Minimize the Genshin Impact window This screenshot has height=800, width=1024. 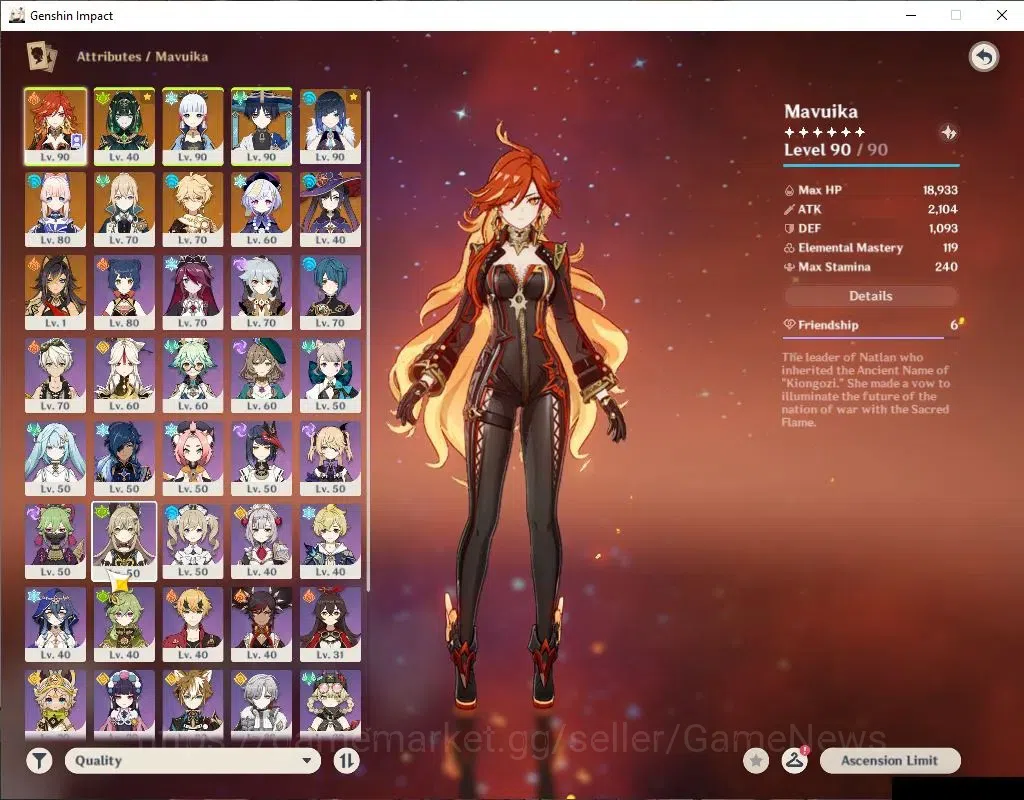point(912,15)
